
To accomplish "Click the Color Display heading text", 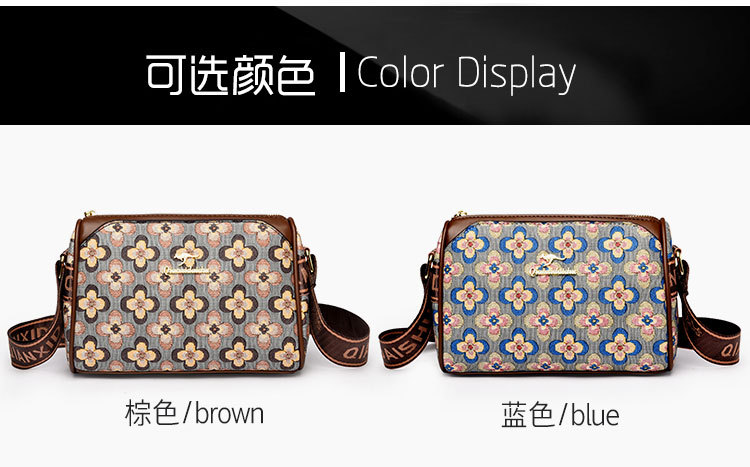I will coord(466,74).
